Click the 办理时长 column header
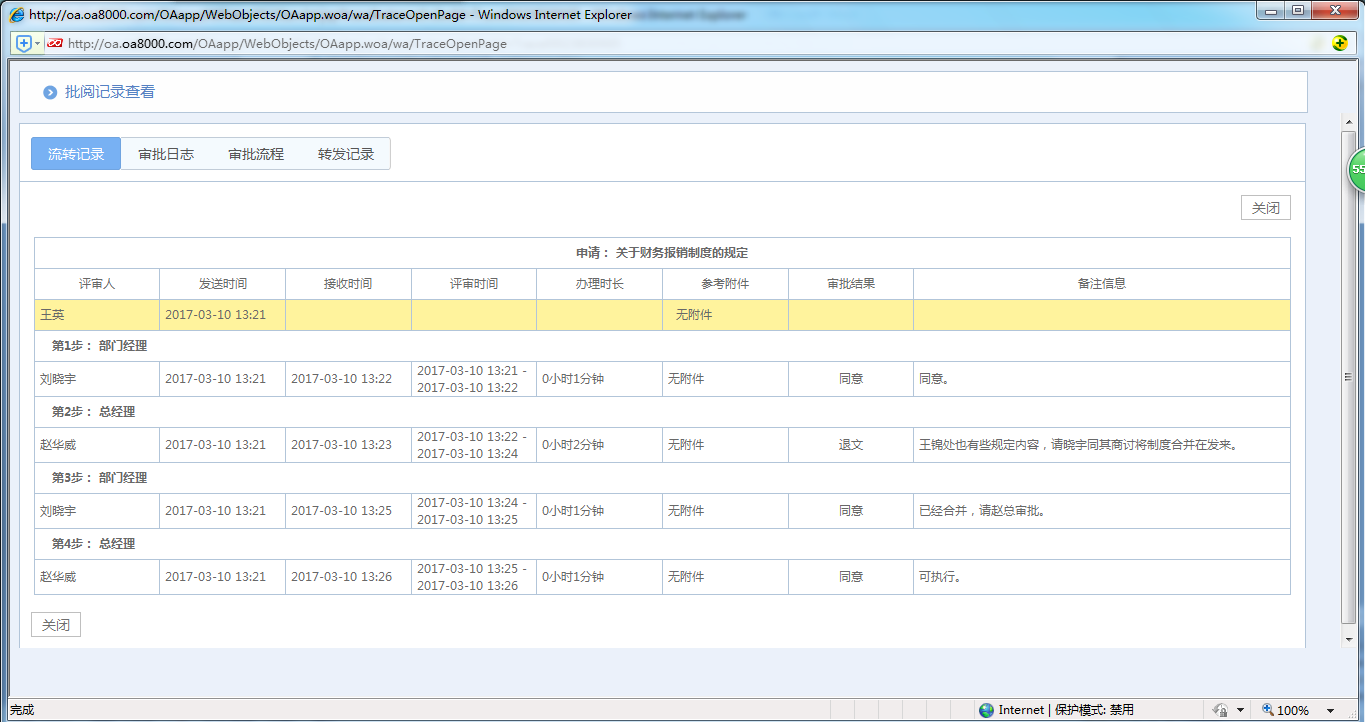The image size is (1365, 722). [x=599, y=284]
